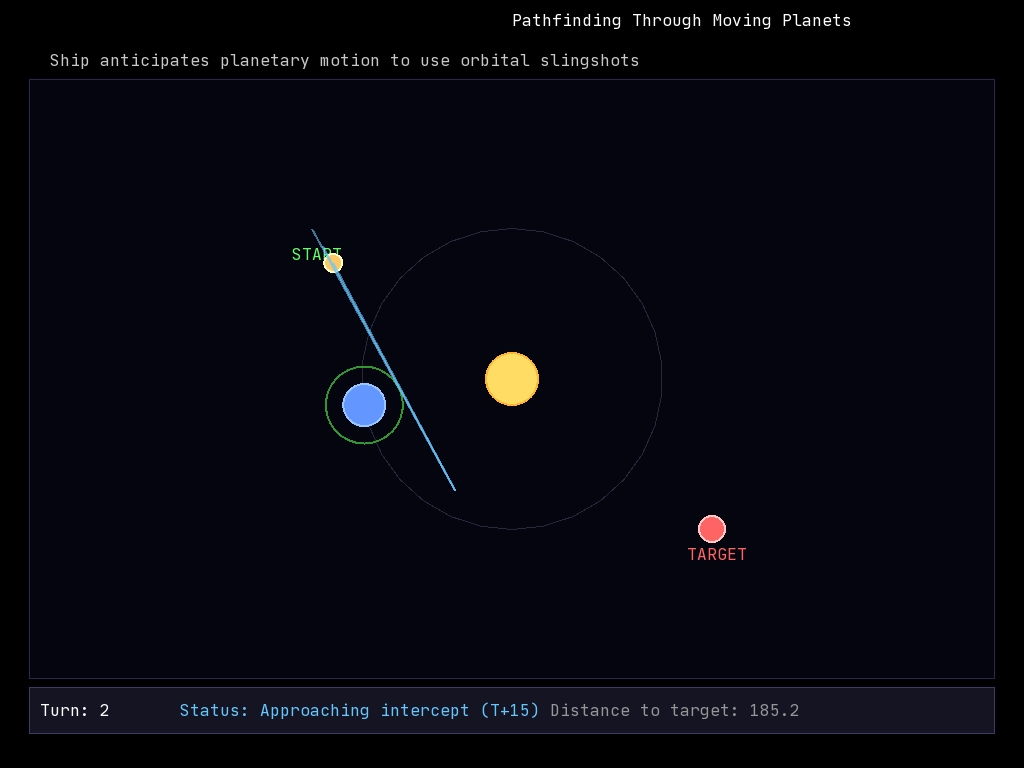Click the upper tip of the blue trajectory line

[312, 230]
